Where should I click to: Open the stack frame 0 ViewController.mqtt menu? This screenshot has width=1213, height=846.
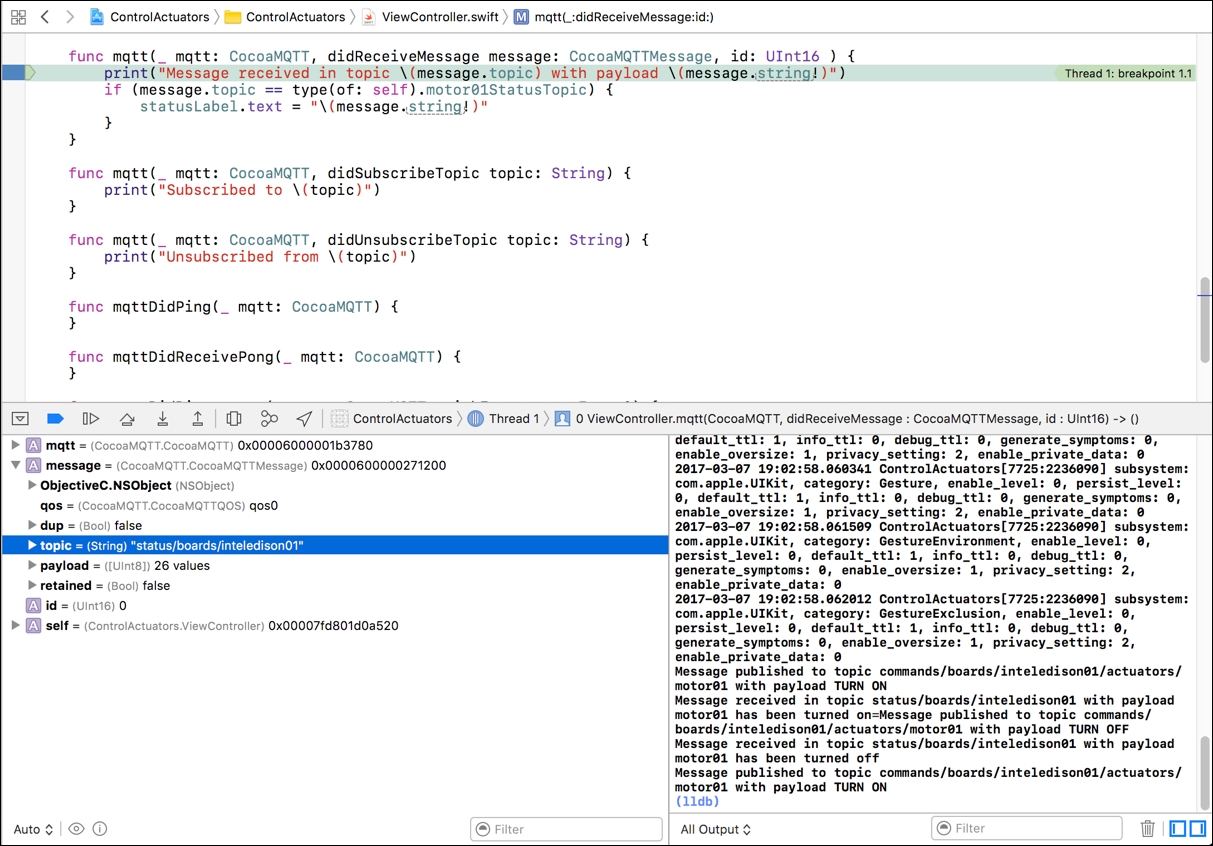pos(846,419)
